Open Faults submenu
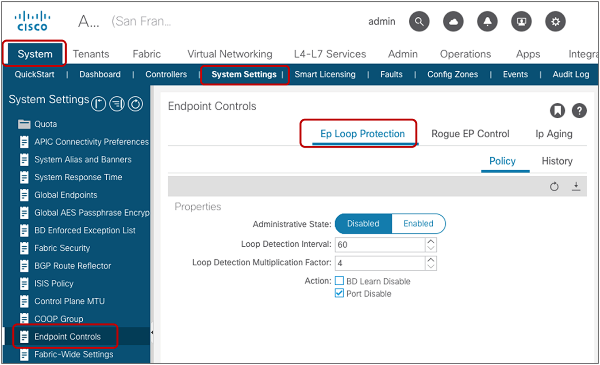Screen dimensions: 600x365 click(391, 74)
